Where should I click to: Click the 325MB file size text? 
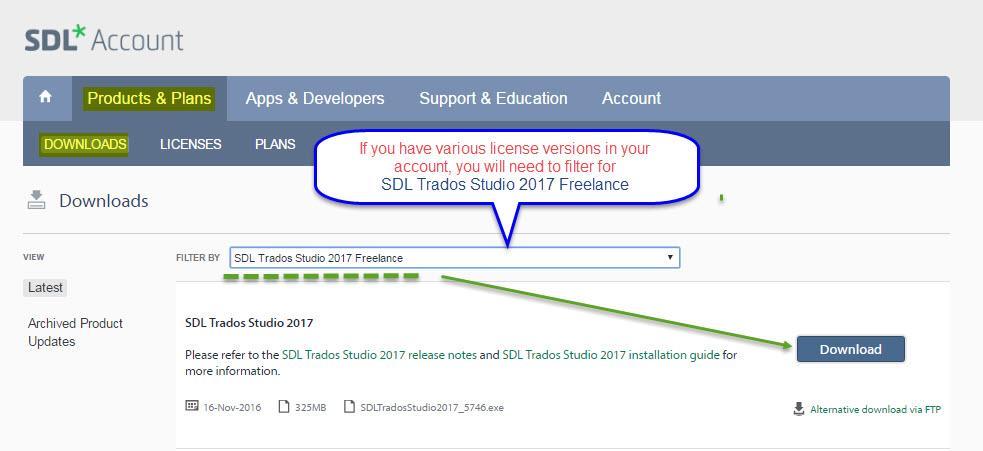310,408
